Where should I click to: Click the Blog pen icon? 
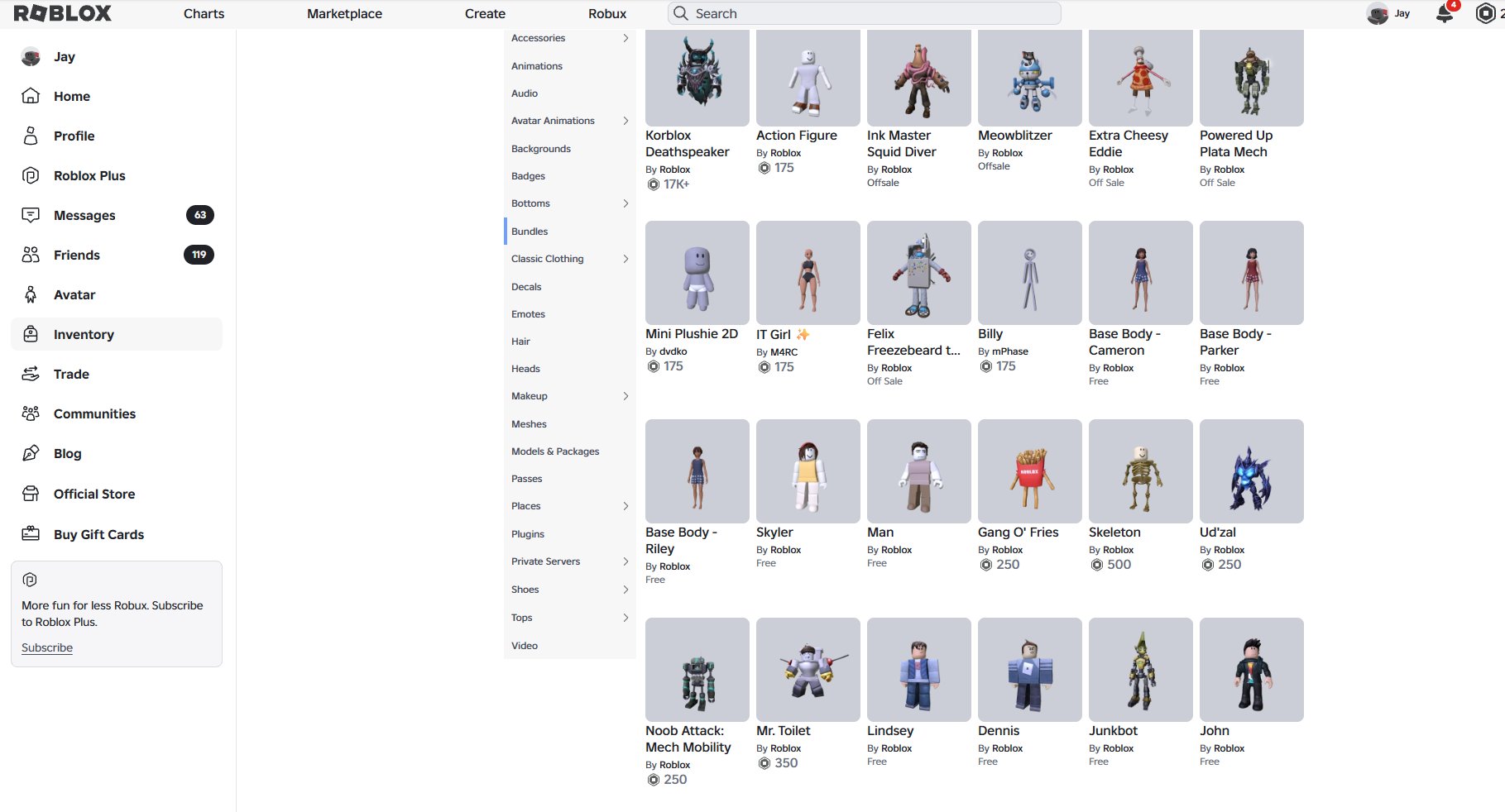point(31,453)
